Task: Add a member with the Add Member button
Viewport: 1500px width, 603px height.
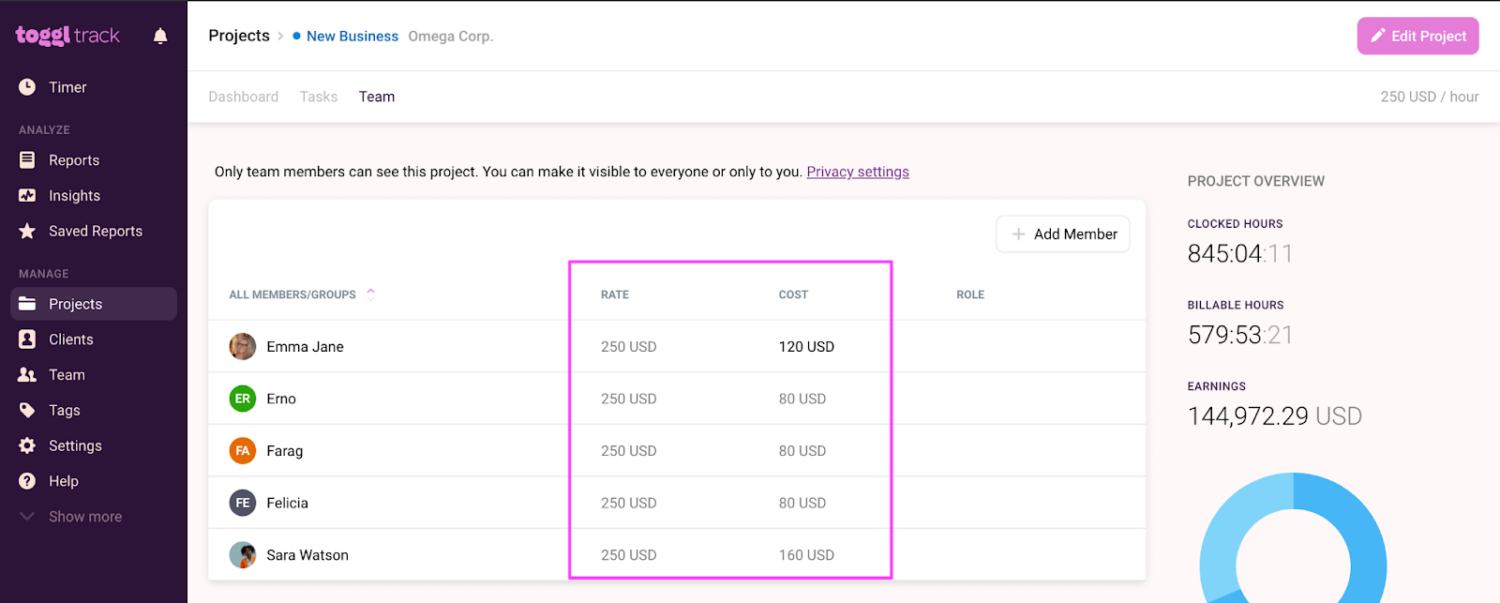Action: pos(1062,233)
